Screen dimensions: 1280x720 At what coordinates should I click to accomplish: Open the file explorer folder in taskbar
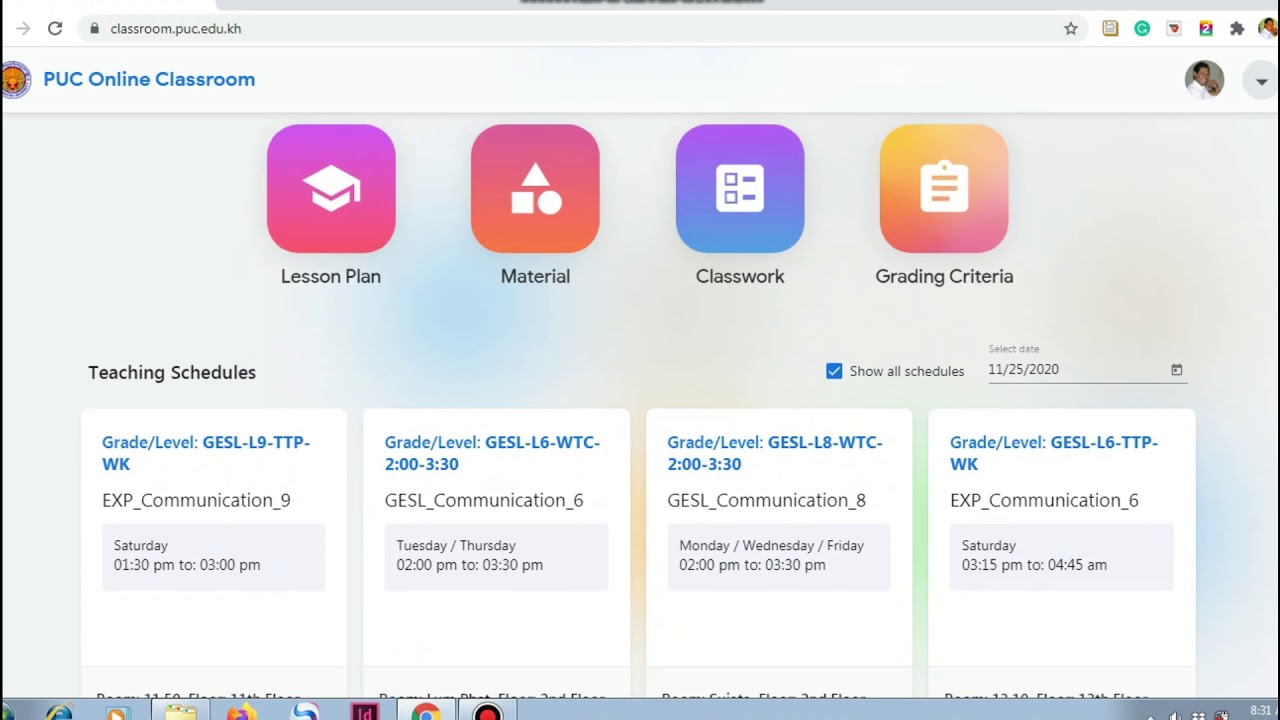180,712
